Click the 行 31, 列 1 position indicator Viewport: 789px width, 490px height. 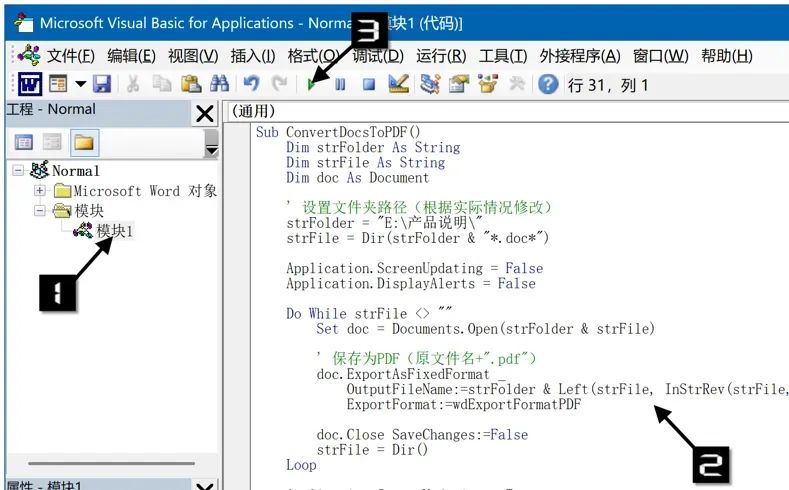608,85
